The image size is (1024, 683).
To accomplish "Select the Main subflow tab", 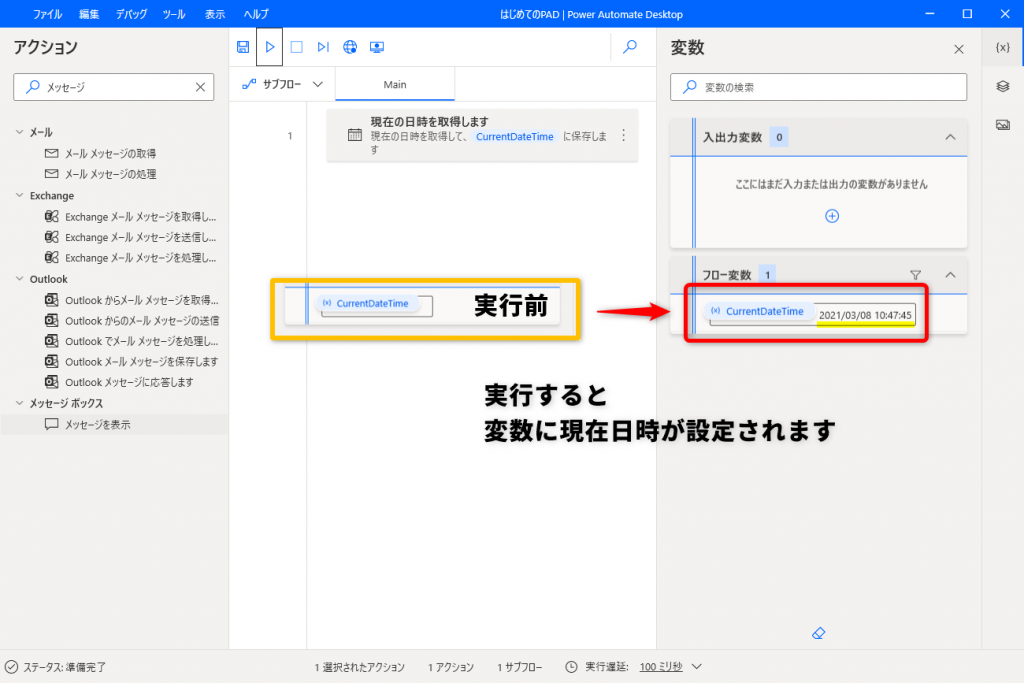I will point(395,84).
